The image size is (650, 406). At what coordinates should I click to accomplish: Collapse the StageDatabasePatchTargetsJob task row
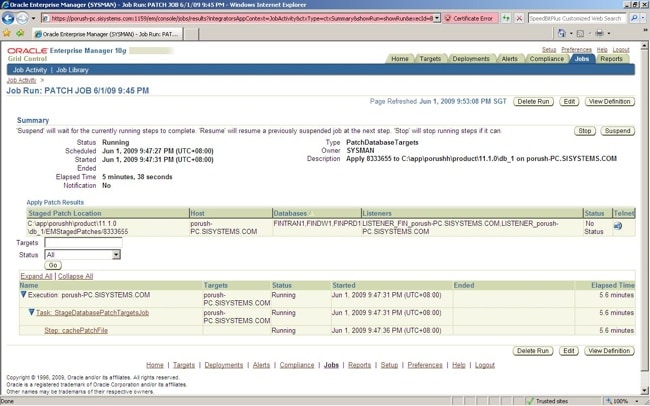pos(32,312)
